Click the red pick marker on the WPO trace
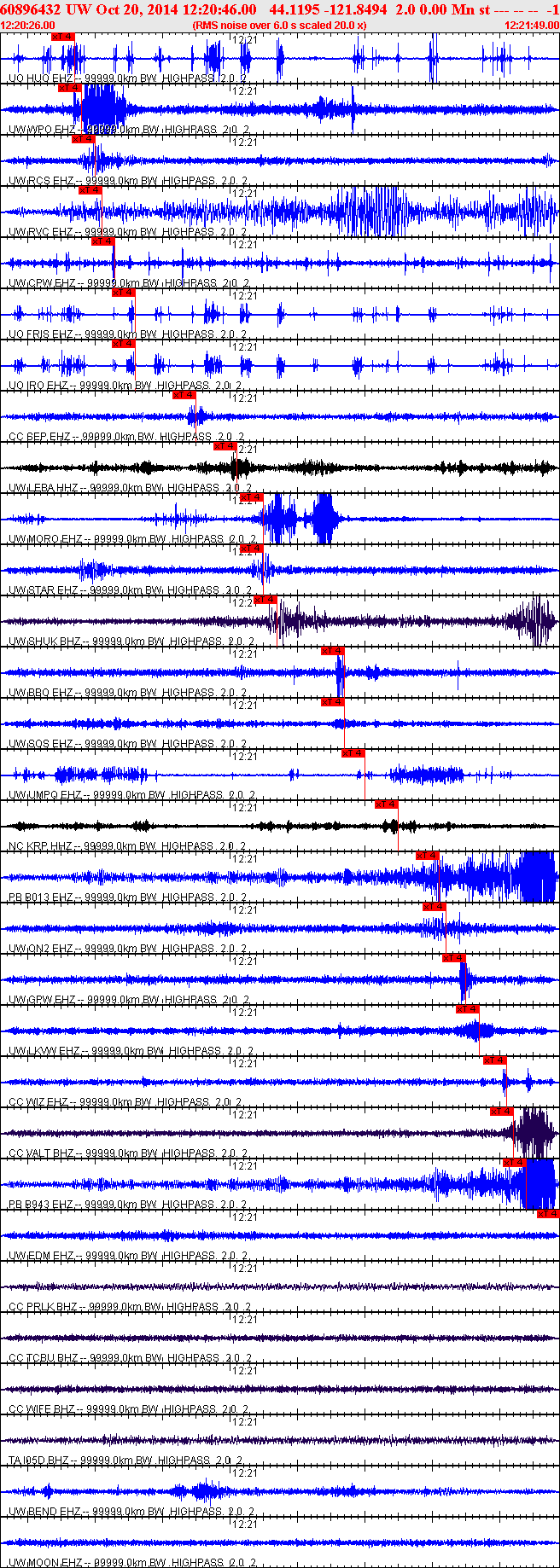The width and height of the screenshot is (560, 1568). (x=70, y=88)
